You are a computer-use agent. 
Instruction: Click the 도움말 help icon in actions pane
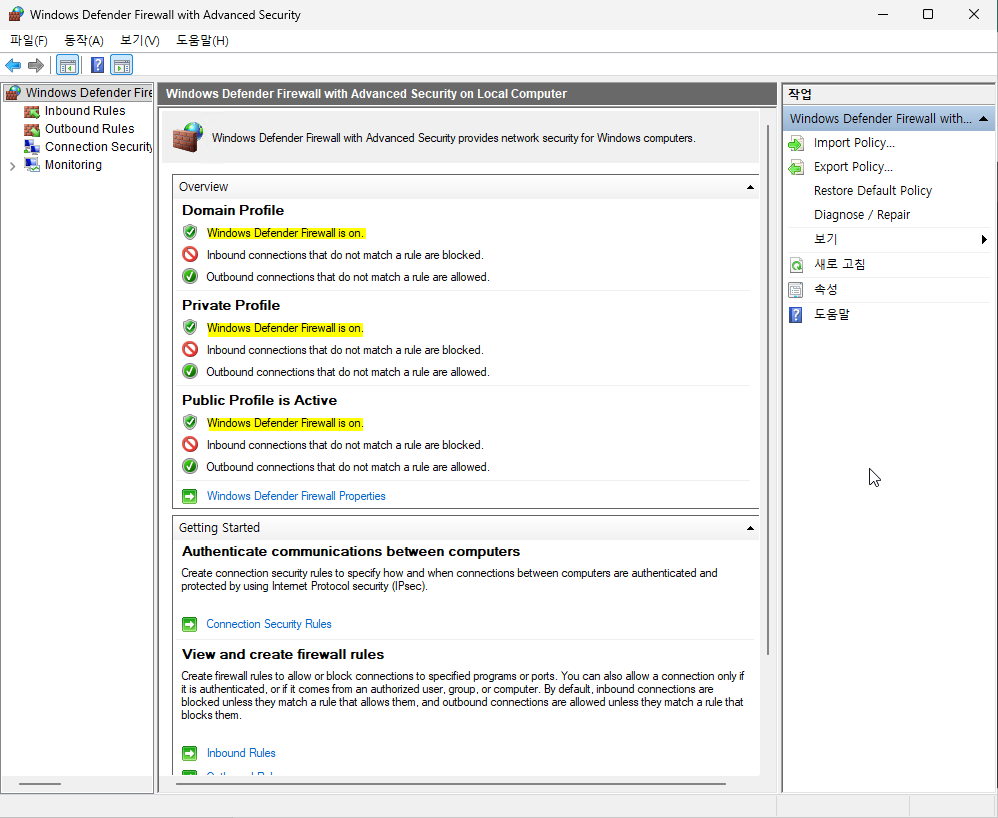796,314
